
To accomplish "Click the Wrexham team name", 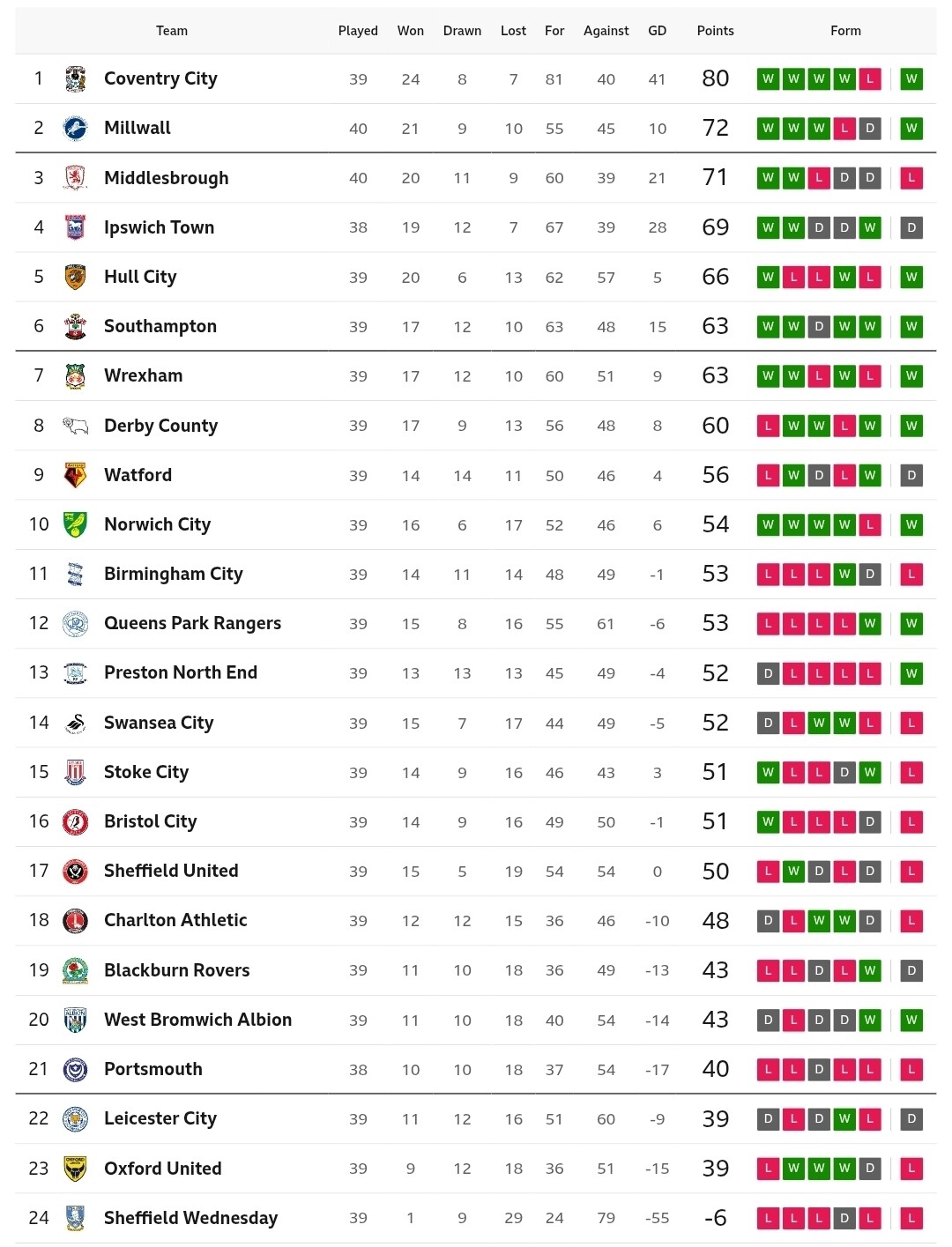I will pos(144,375).
